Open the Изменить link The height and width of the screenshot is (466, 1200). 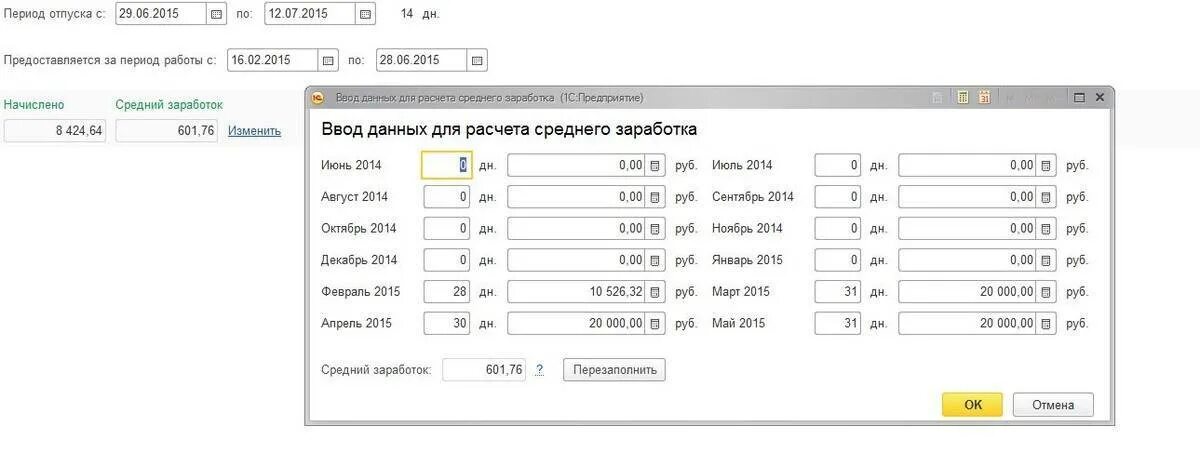tap(254, 131)
